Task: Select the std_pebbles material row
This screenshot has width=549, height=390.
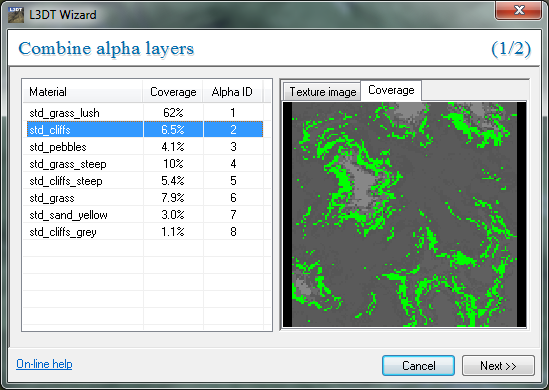Action: pos(145,147)
